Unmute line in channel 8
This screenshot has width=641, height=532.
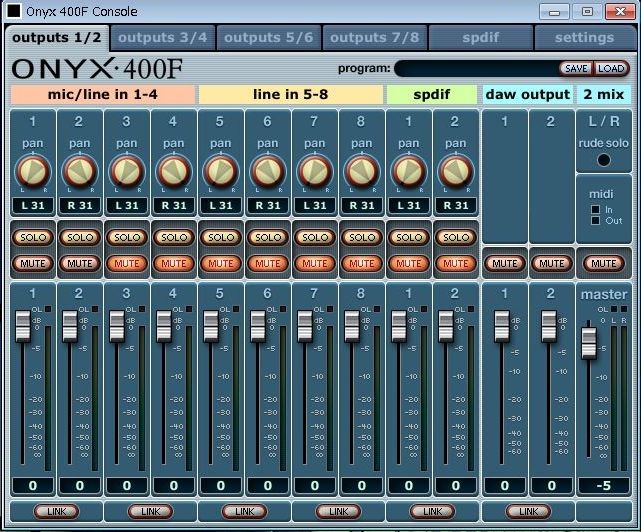pos(362,263)
